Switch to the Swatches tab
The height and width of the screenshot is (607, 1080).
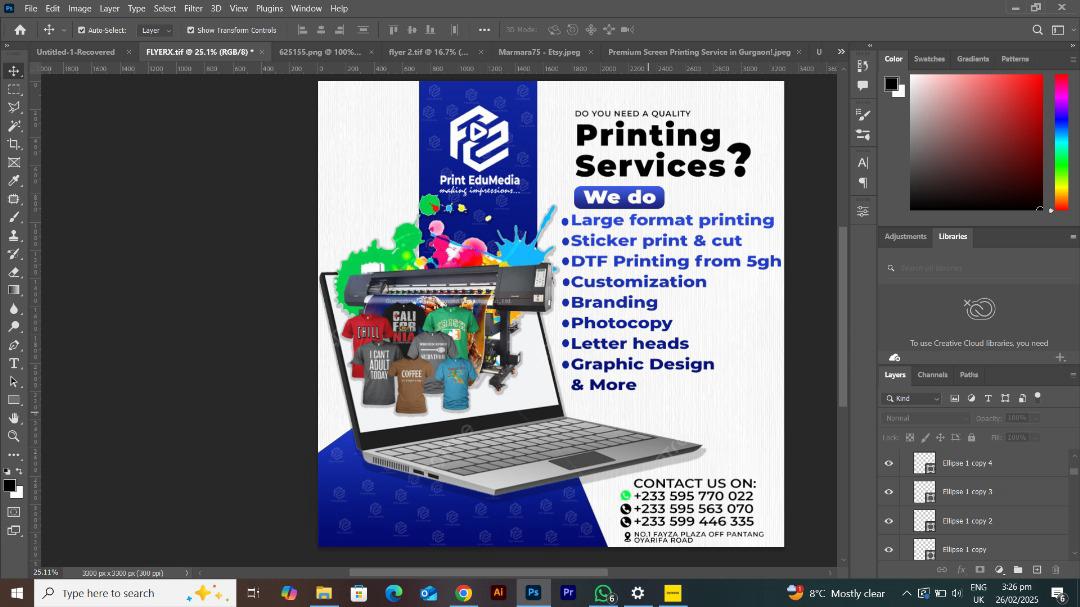929,59
